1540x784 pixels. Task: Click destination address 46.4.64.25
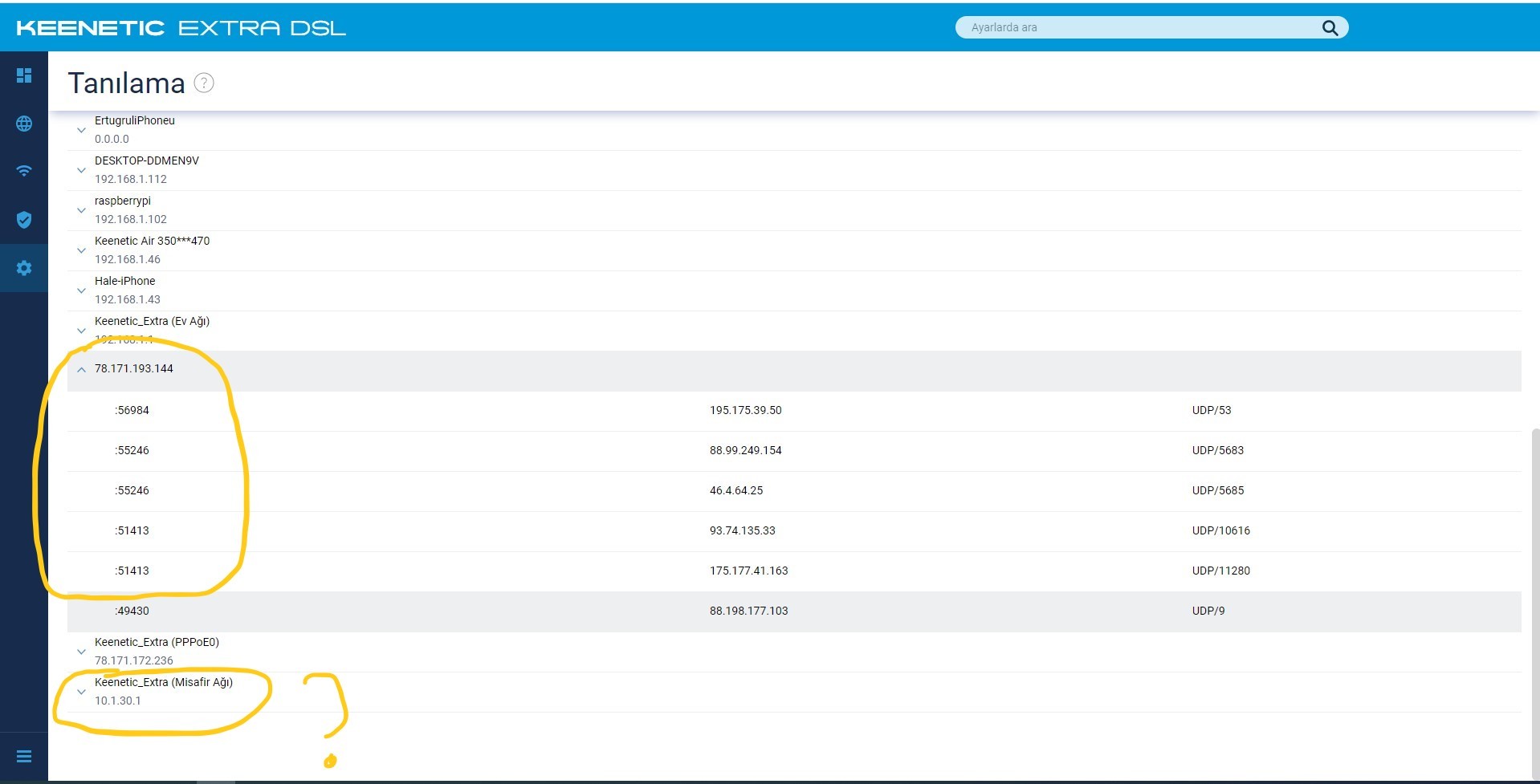point(736,490)
